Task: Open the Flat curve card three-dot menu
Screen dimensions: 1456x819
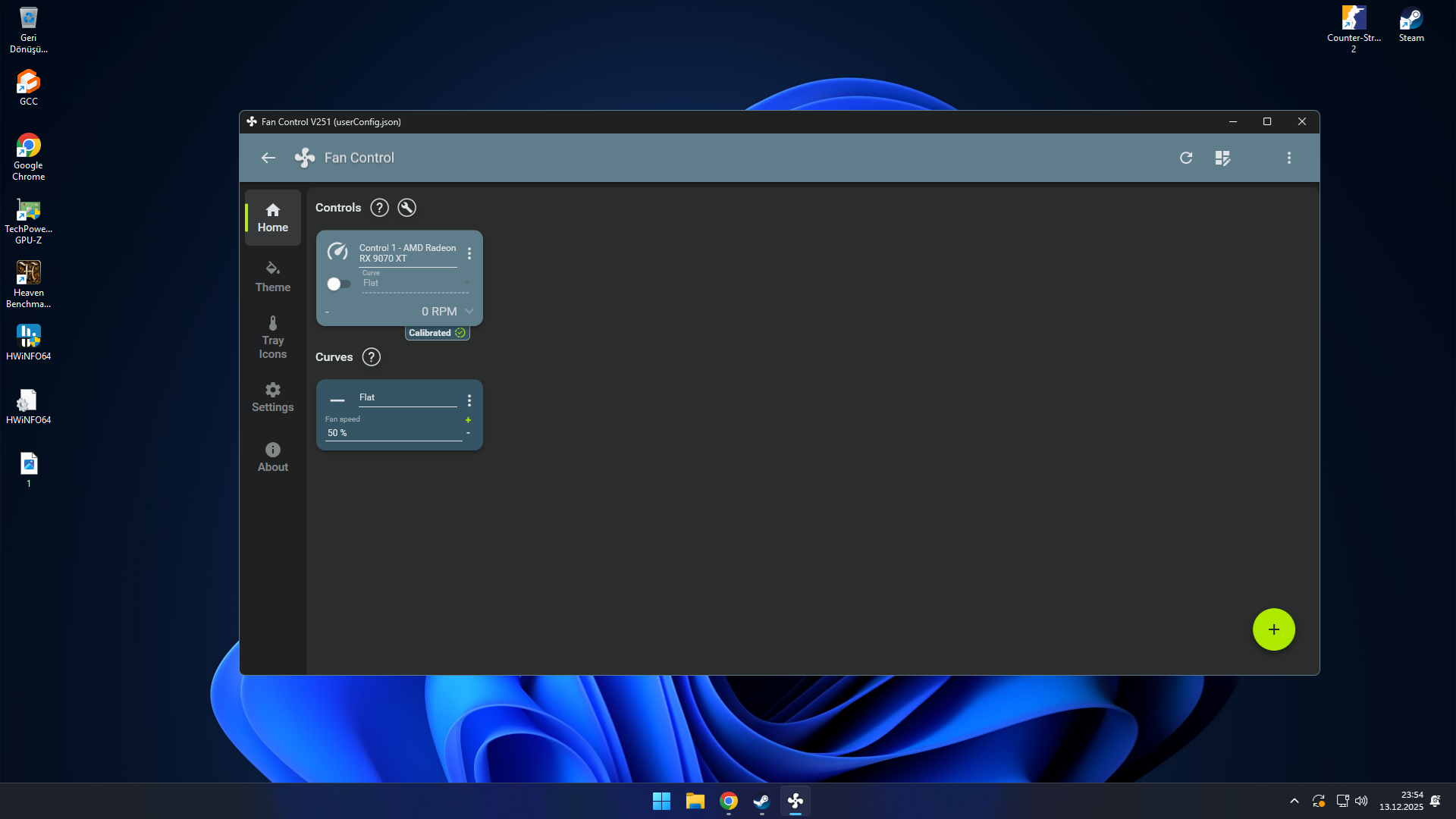Action: tap(469, 400)
